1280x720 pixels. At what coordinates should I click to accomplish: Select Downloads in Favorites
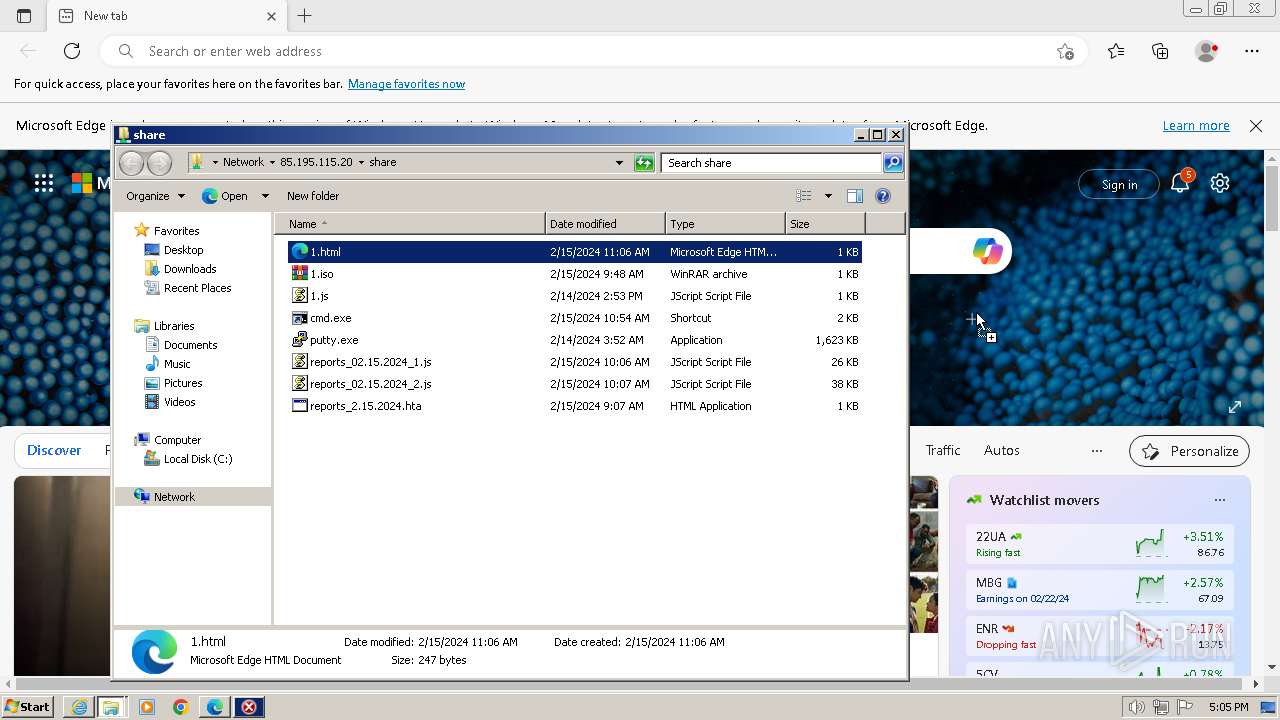tap(190, 269)
